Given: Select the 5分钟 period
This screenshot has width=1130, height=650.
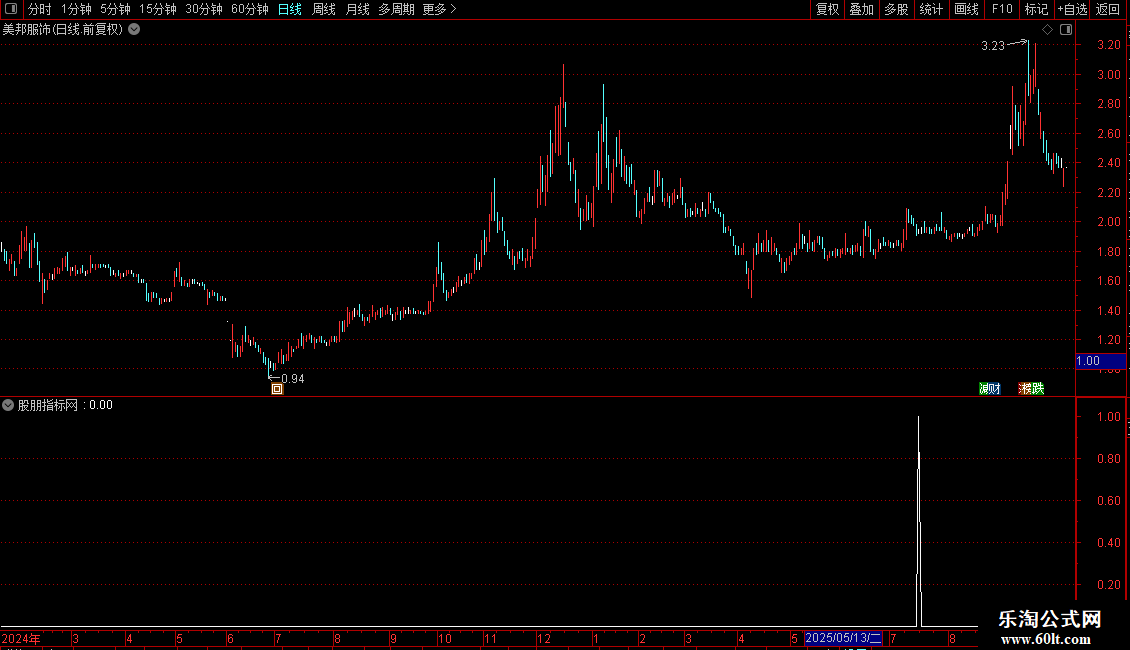Looking at the screenshot, I should point(115,9).
